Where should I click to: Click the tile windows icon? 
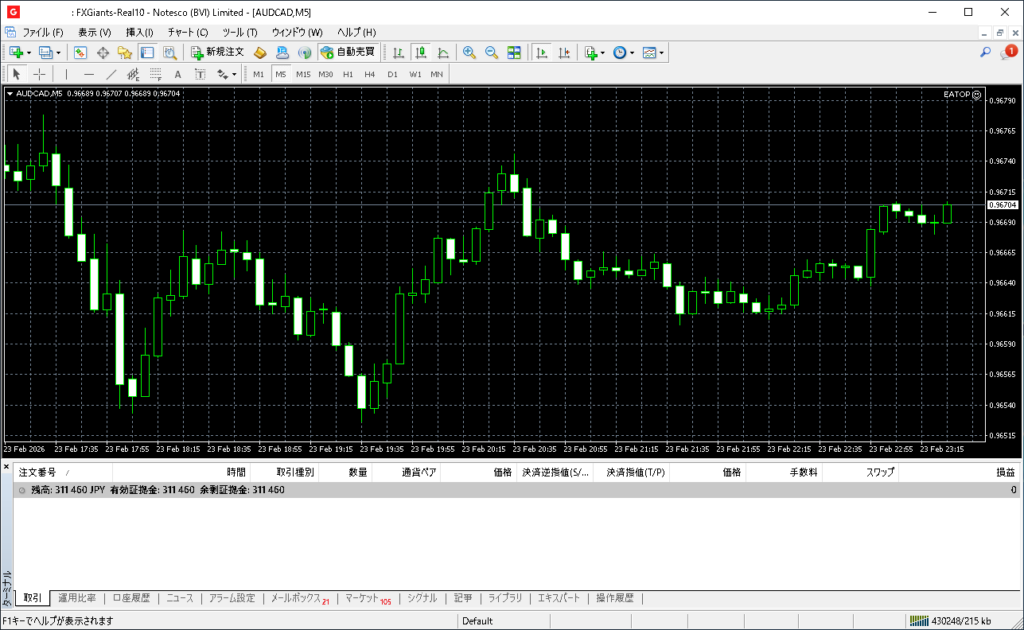[x=514, y=52]
